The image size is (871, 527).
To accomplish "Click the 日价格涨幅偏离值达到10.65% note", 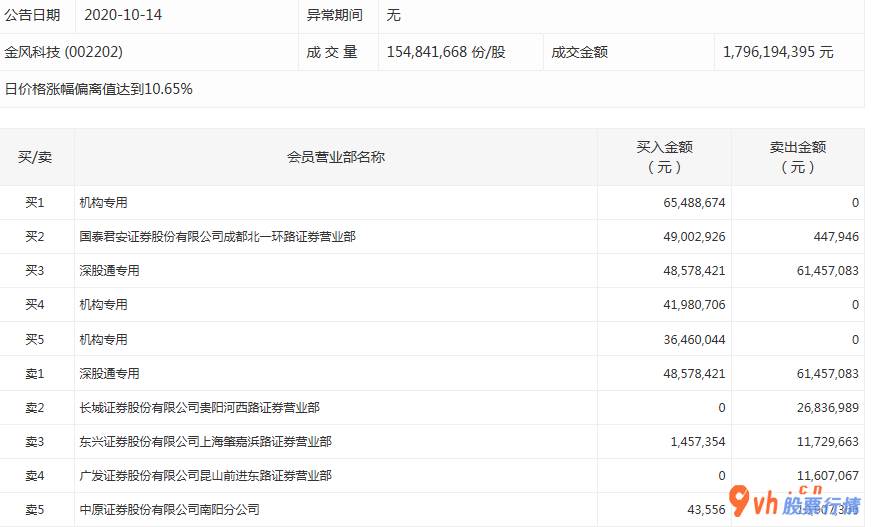I will (98, 89).
